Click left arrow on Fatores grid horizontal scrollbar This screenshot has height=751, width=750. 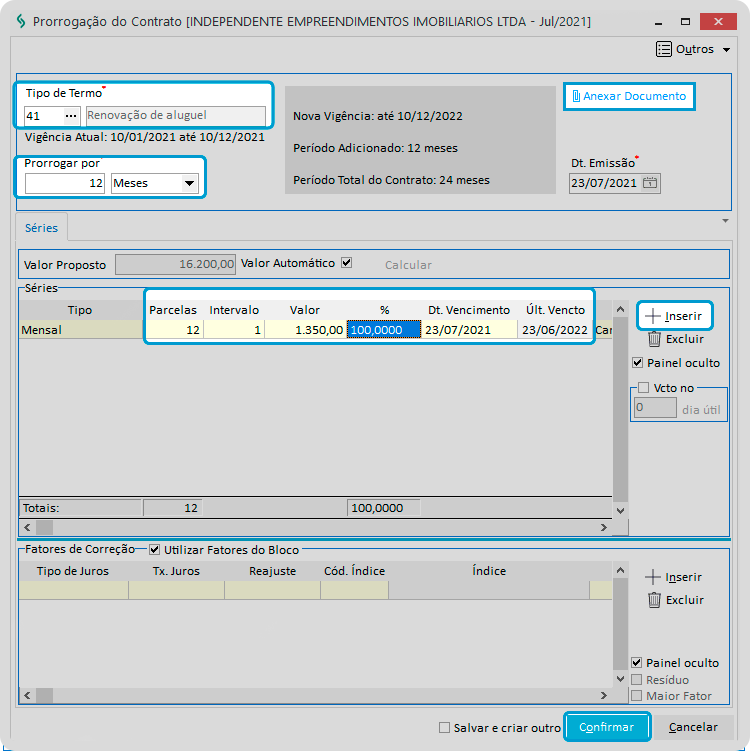point(27,695)
